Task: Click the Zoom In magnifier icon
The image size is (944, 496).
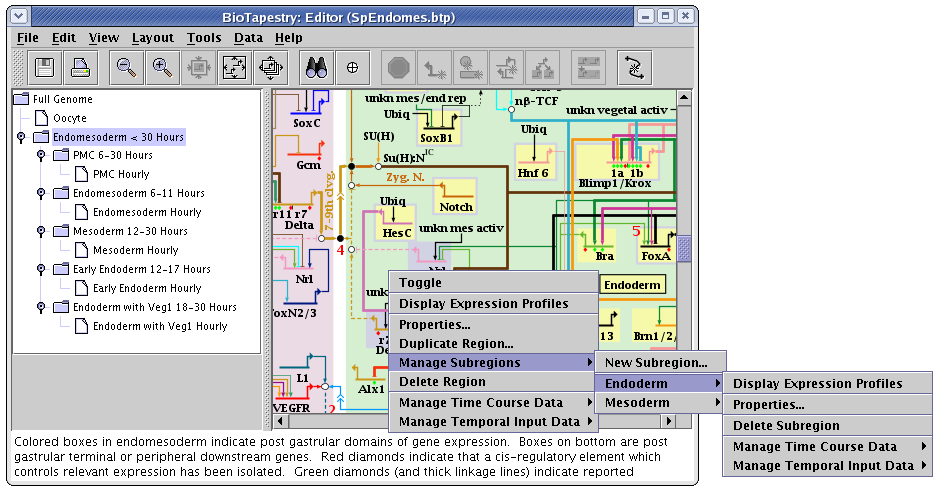Action: [161, 67]
